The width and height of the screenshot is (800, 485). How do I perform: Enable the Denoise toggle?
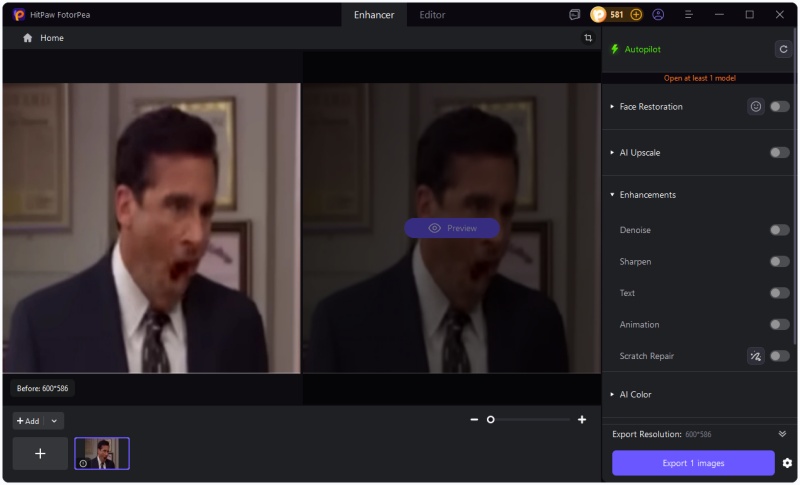(779, 230)
